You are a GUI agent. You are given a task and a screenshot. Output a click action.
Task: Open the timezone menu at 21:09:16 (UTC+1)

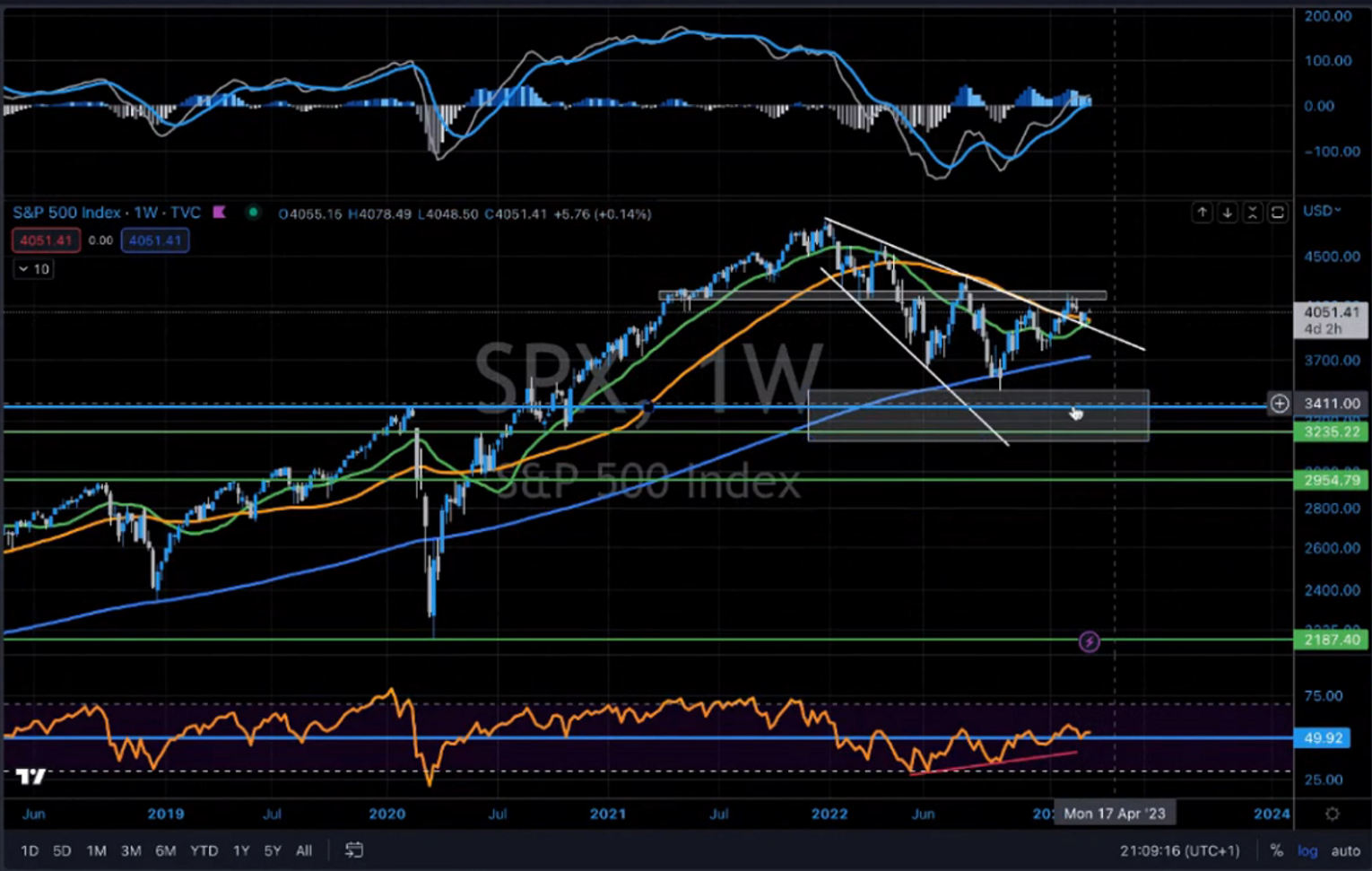tap(1179, 850)
